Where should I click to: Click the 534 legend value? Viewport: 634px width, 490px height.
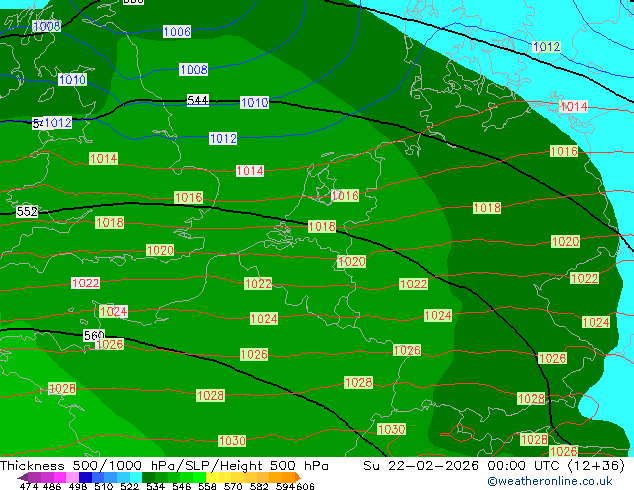[156, 486]
